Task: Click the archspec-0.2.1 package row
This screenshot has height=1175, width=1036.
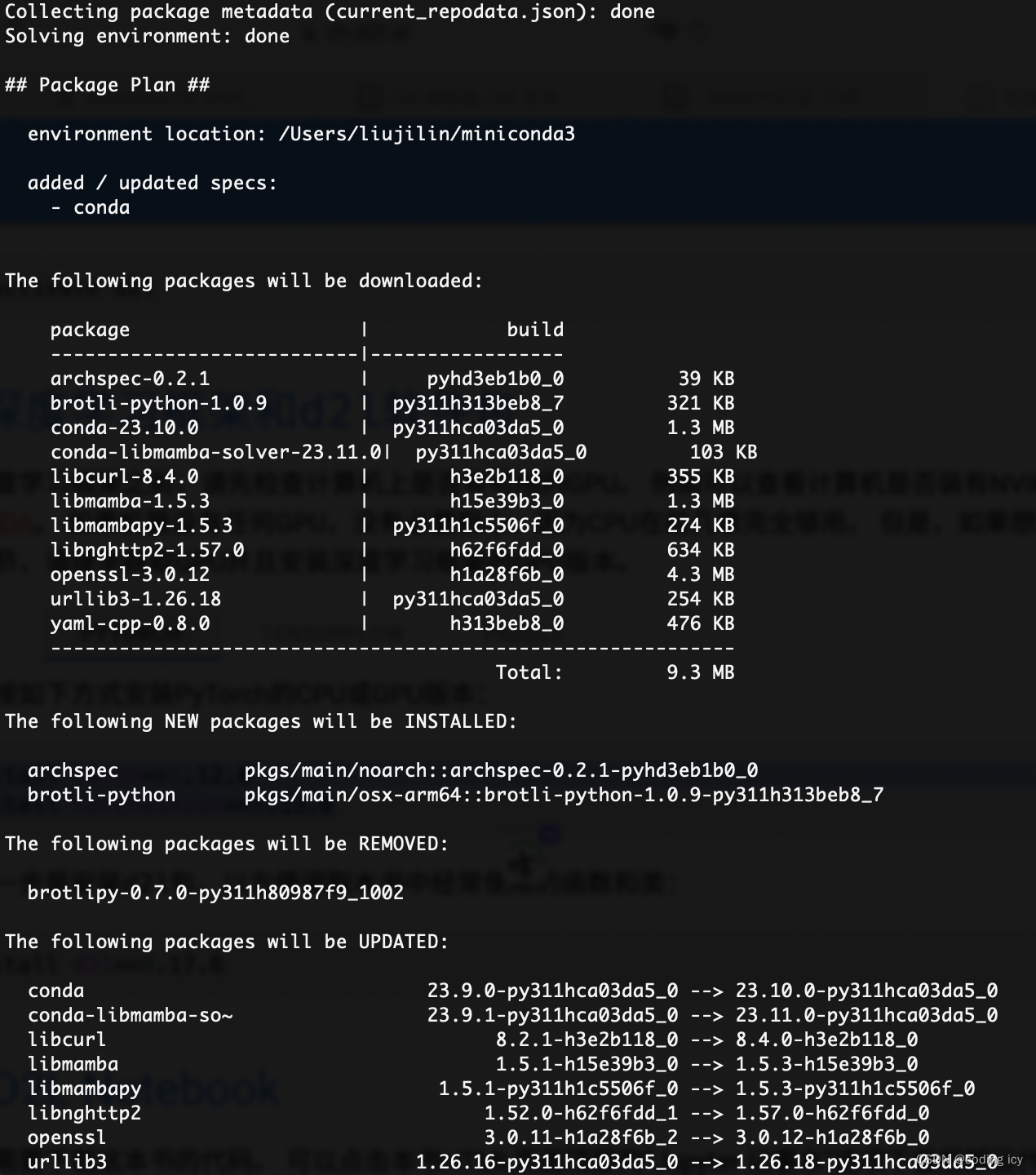Action: point(392,379)
